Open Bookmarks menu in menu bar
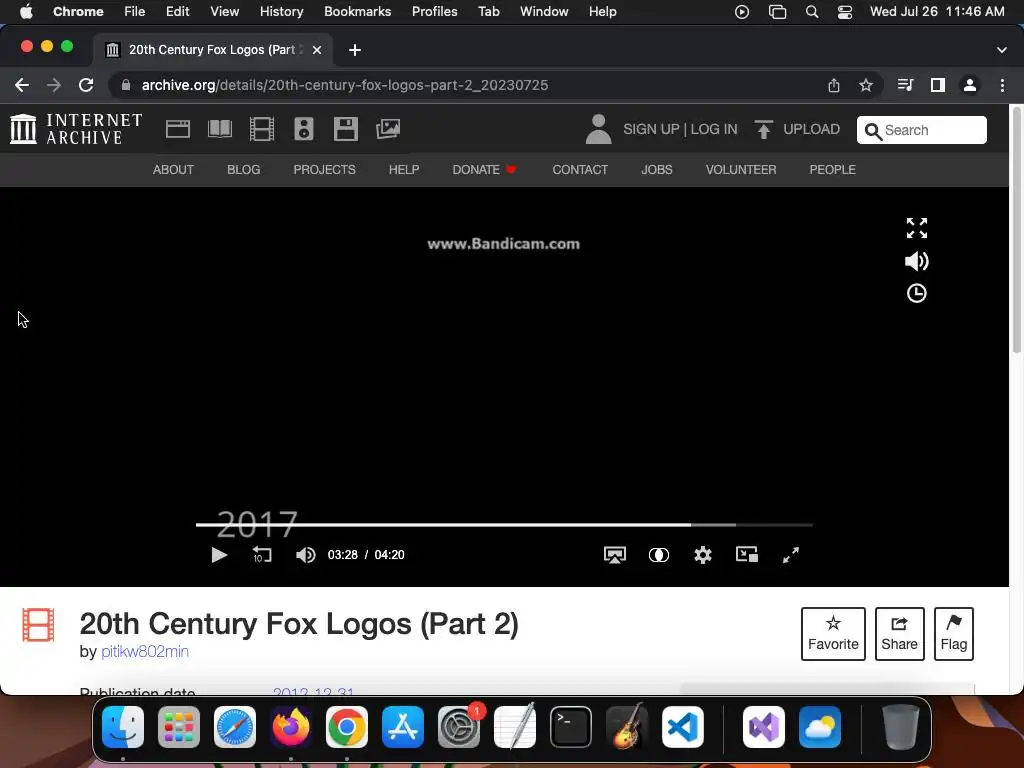 [358, 11]
